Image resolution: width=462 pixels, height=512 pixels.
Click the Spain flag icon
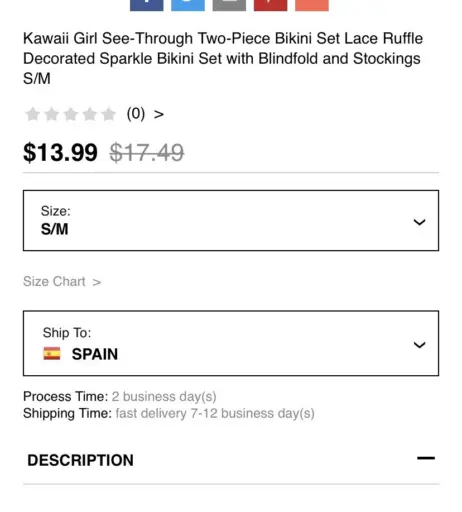point(52,353)
